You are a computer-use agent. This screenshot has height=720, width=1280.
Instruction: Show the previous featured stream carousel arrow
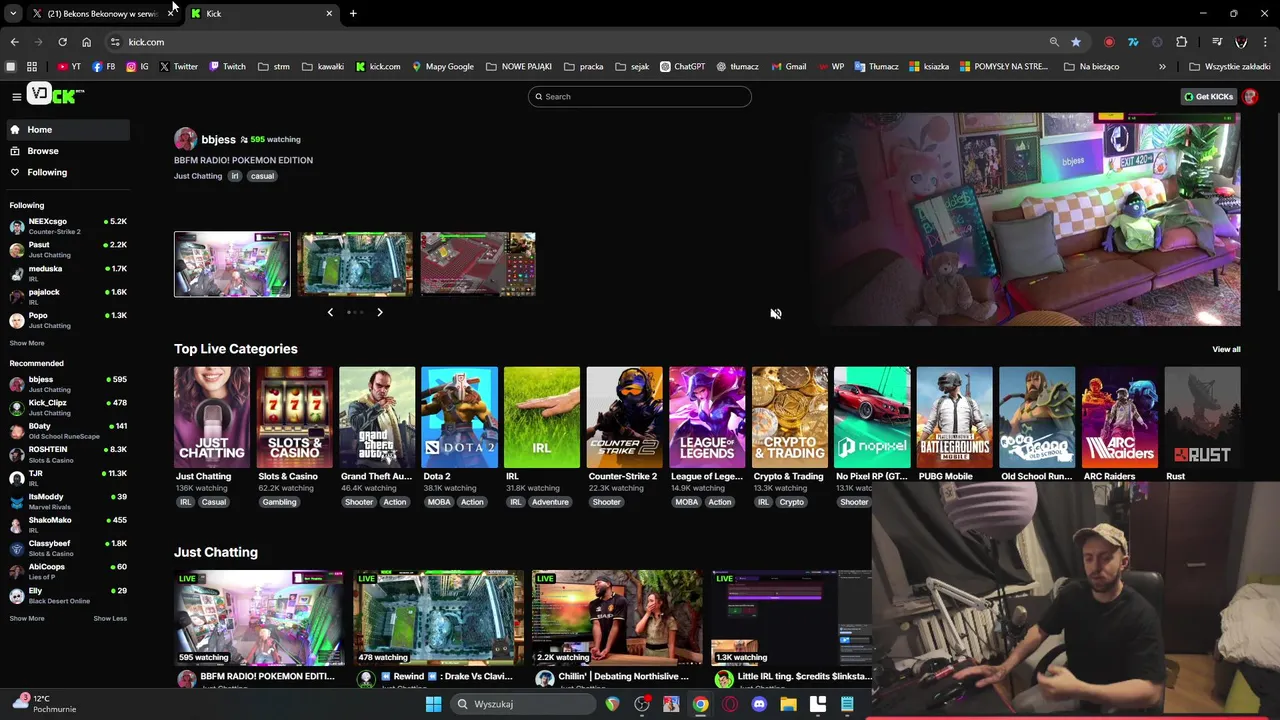click(330, 312)
